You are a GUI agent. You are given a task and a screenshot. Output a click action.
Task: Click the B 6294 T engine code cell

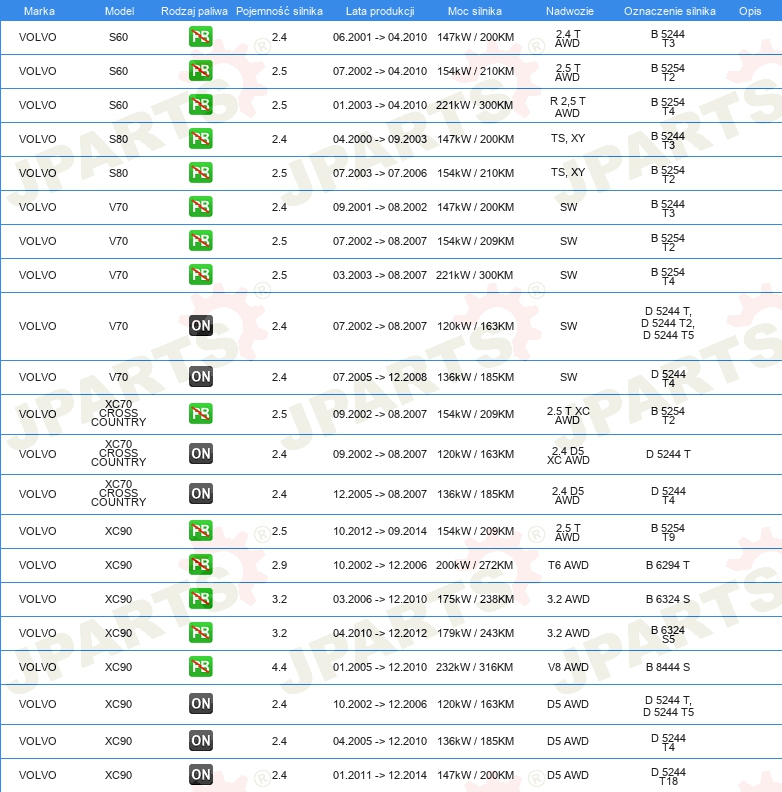(x=667, y=565)
